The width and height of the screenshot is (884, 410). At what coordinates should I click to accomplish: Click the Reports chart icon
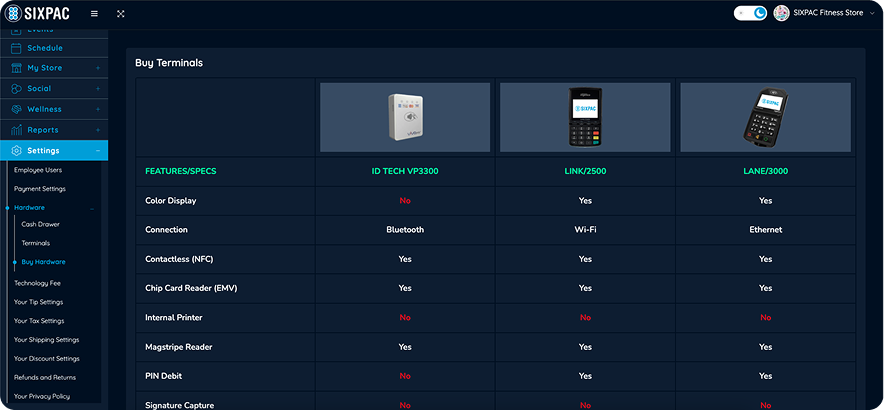point(16,130)
